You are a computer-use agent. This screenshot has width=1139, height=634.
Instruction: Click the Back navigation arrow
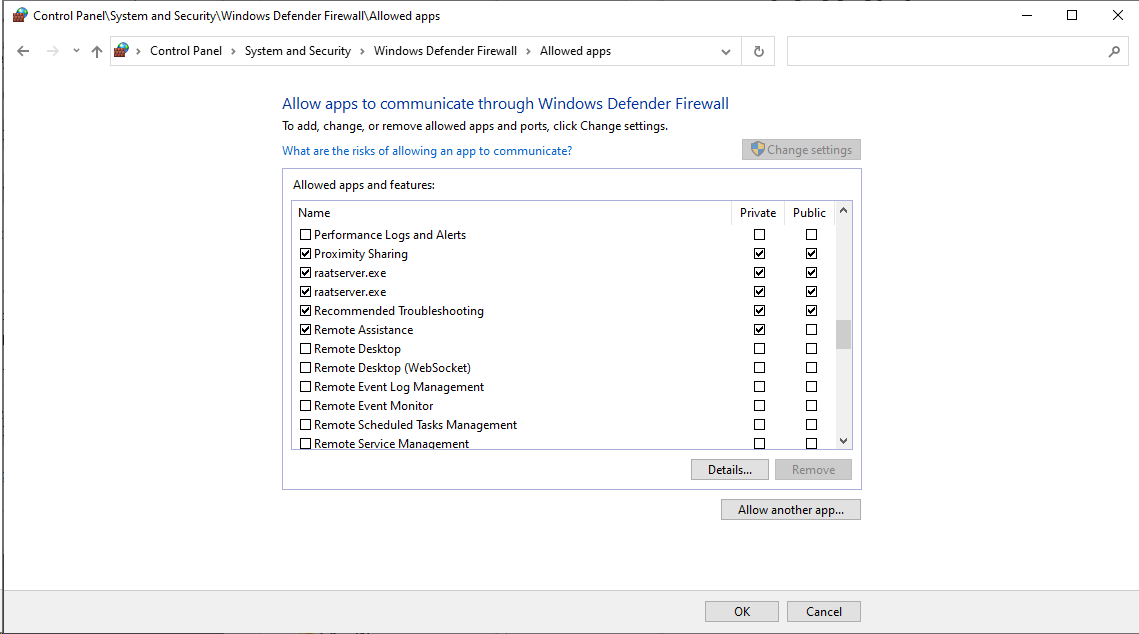[24, 51]
